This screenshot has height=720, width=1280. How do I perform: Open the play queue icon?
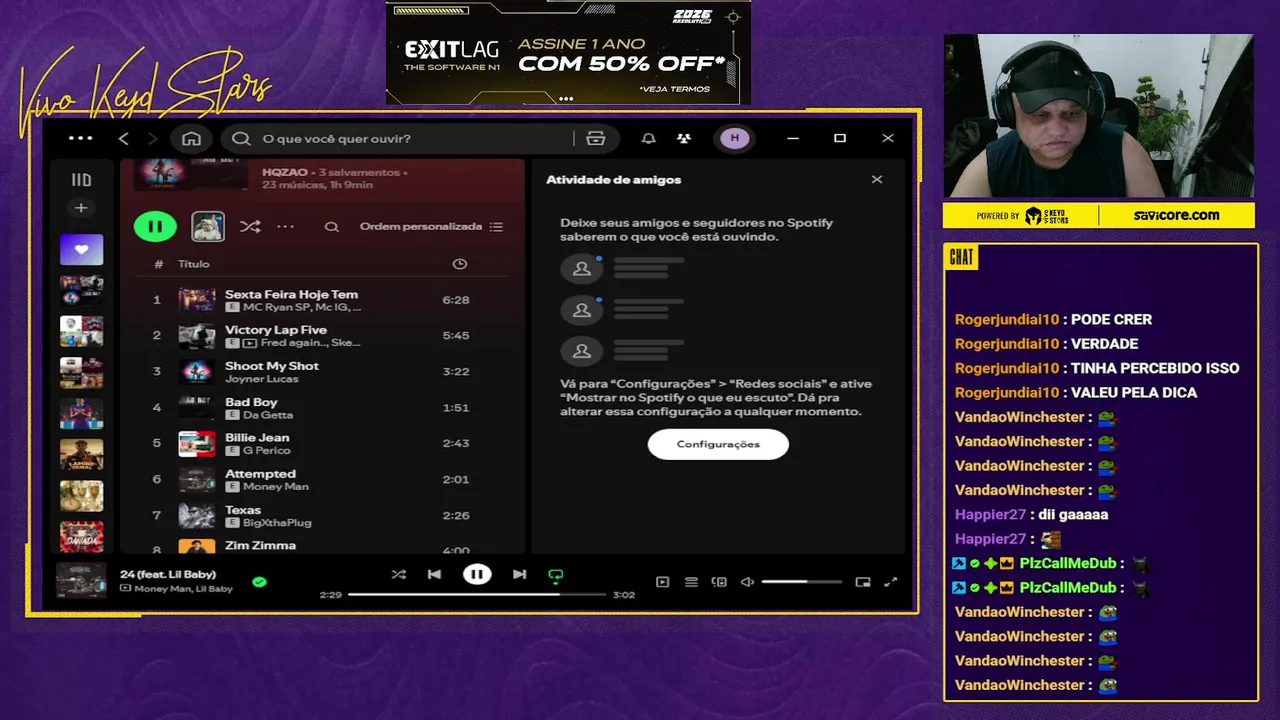click(x=691, y=582)
